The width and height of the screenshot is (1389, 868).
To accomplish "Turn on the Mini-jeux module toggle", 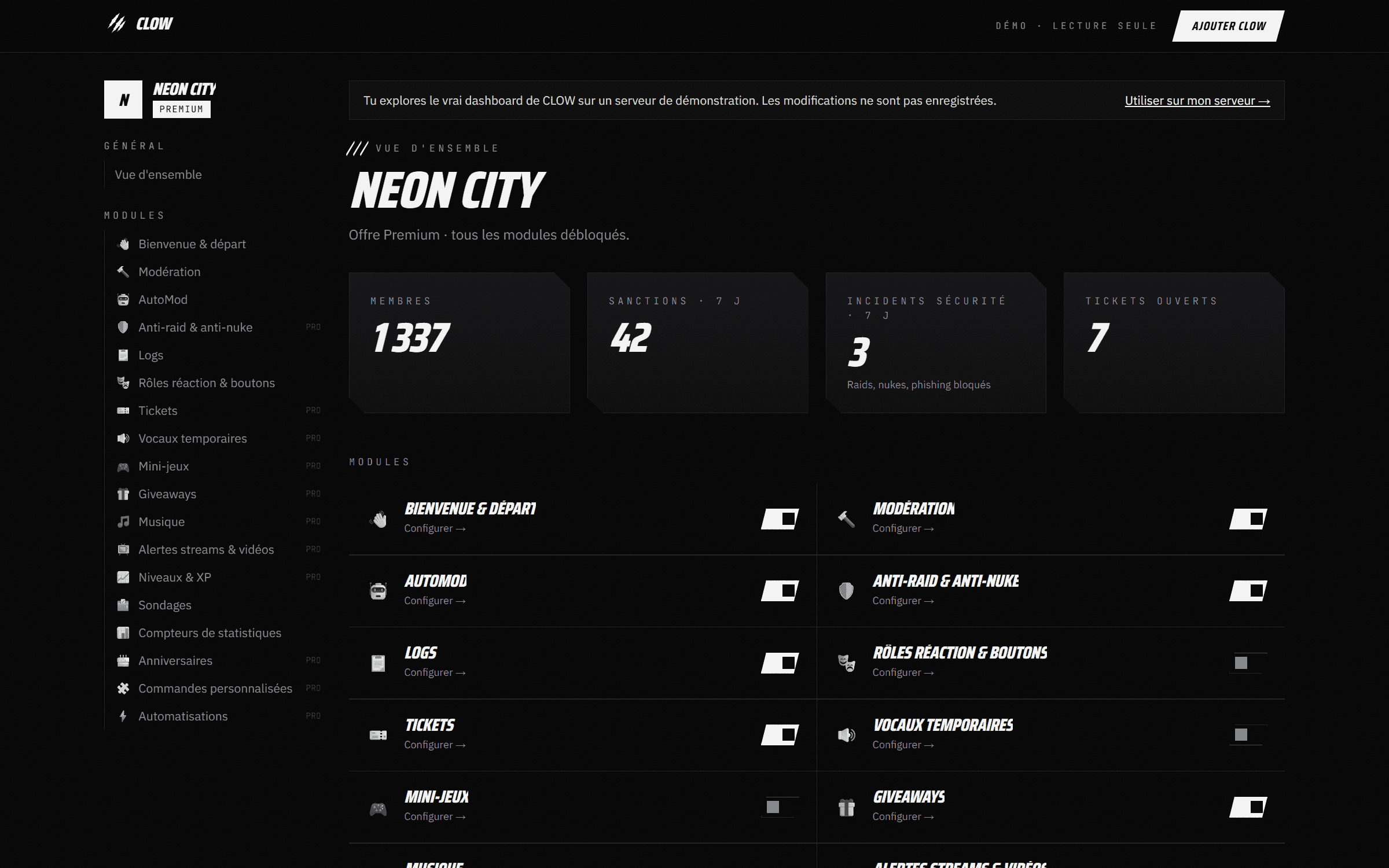I will point(780,807).
